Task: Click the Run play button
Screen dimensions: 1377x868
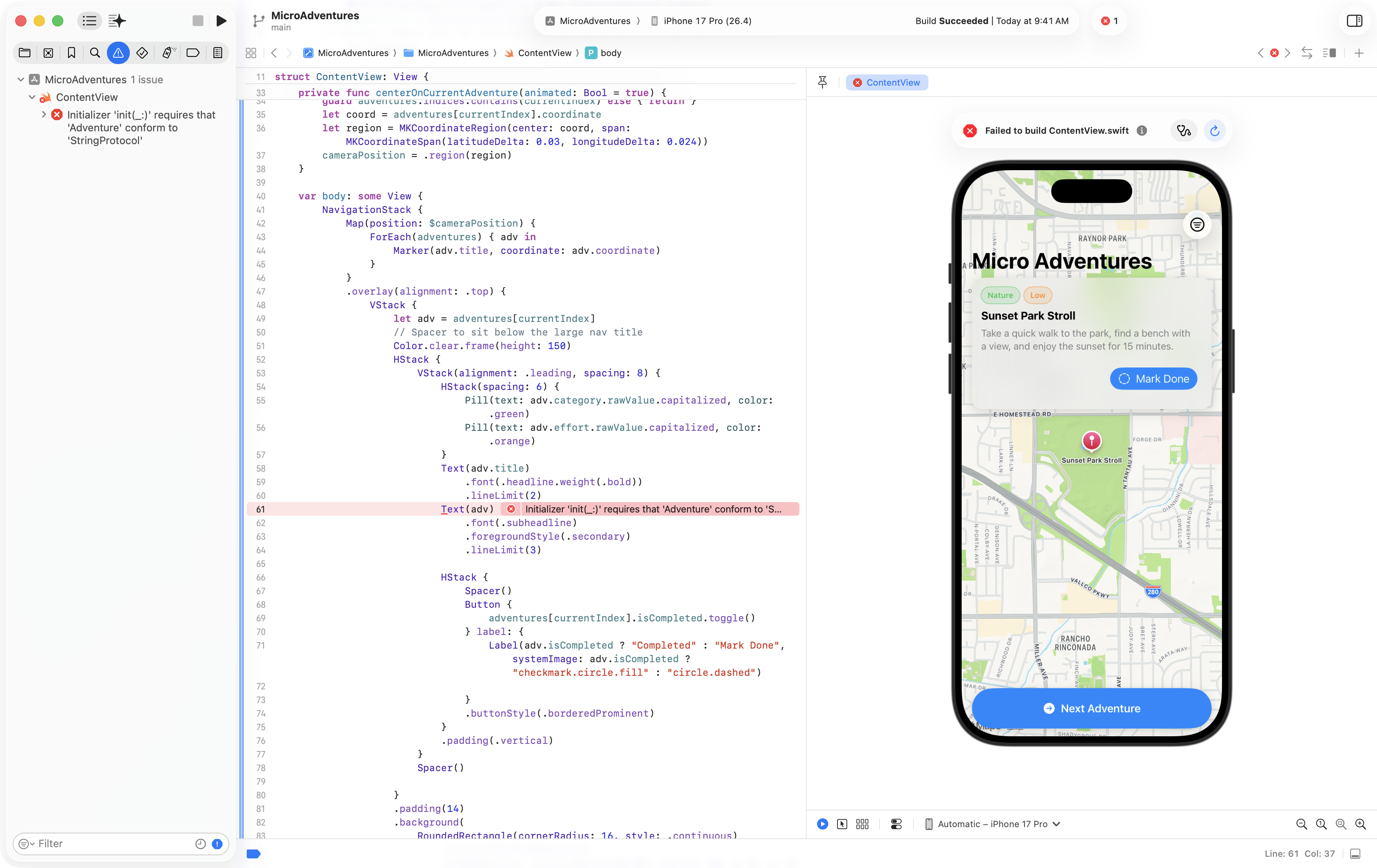Action: (x=221, y=21)
